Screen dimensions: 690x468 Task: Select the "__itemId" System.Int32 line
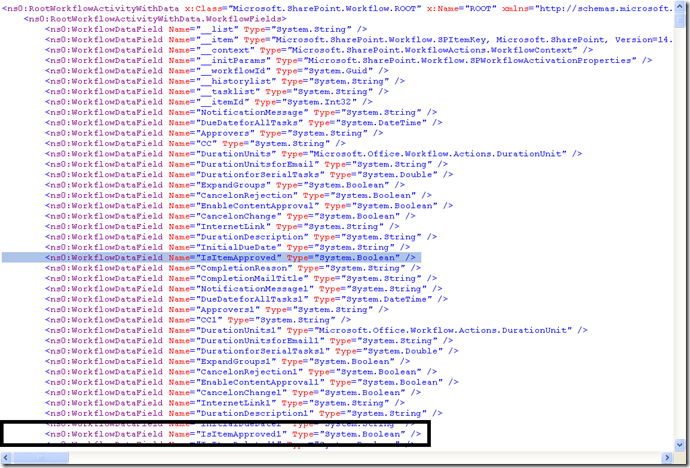tap(209, 102)
